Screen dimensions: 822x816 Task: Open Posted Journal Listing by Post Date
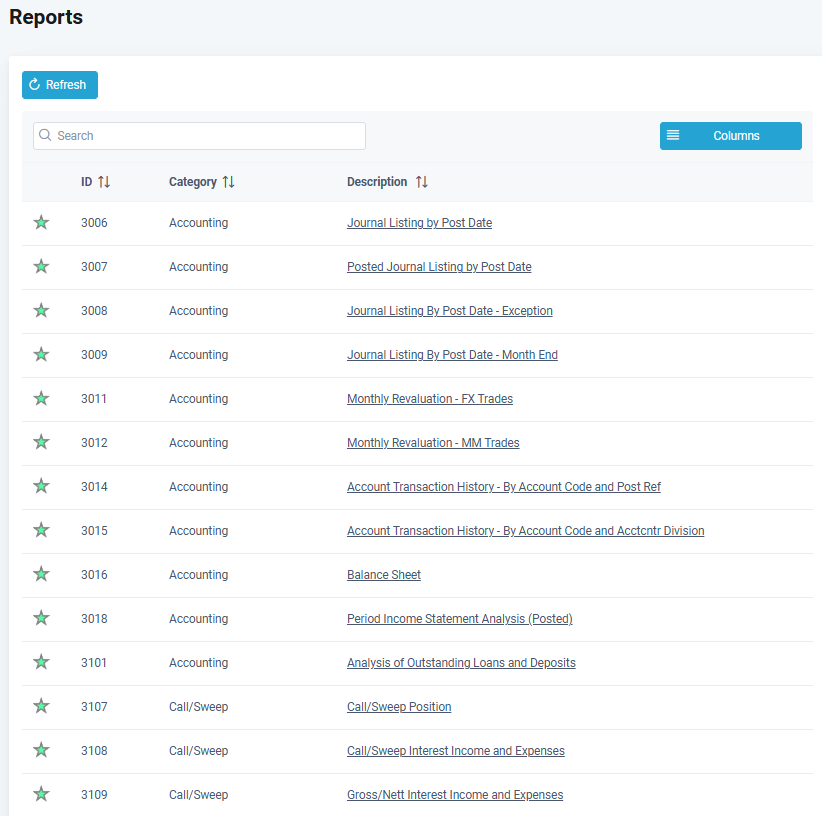click(x=439, y=267)
